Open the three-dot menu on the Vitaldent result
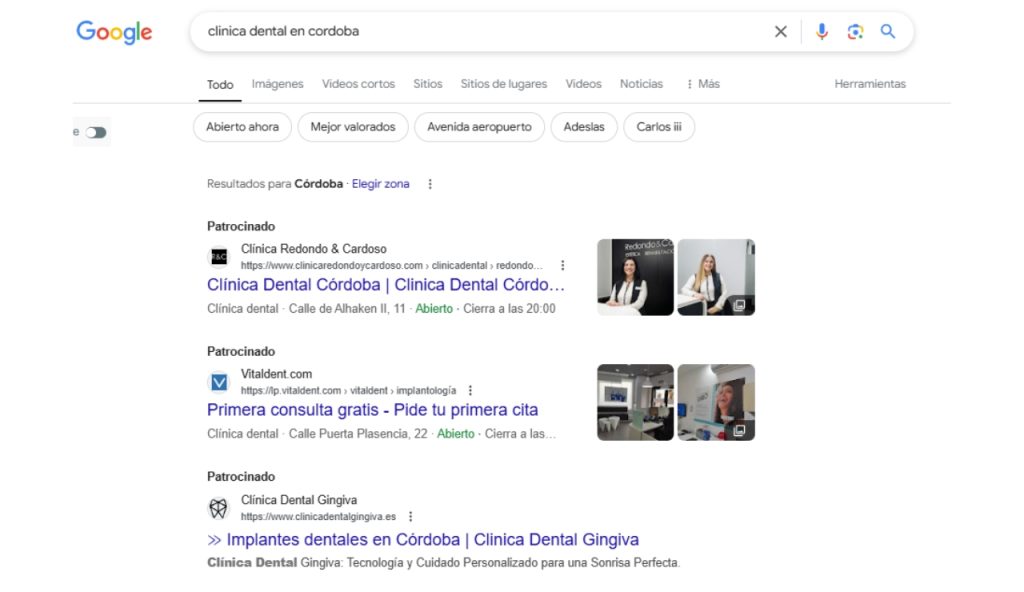This screenshot has width=1024, height=592. pyautogui.click(x=470, y=389)
